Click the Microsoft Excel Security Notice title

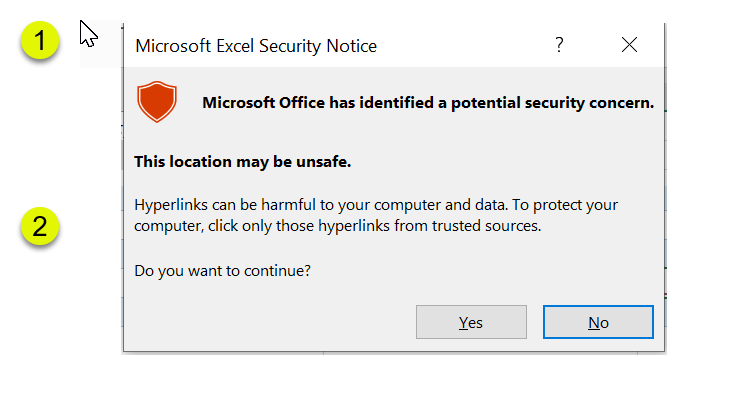256,46
